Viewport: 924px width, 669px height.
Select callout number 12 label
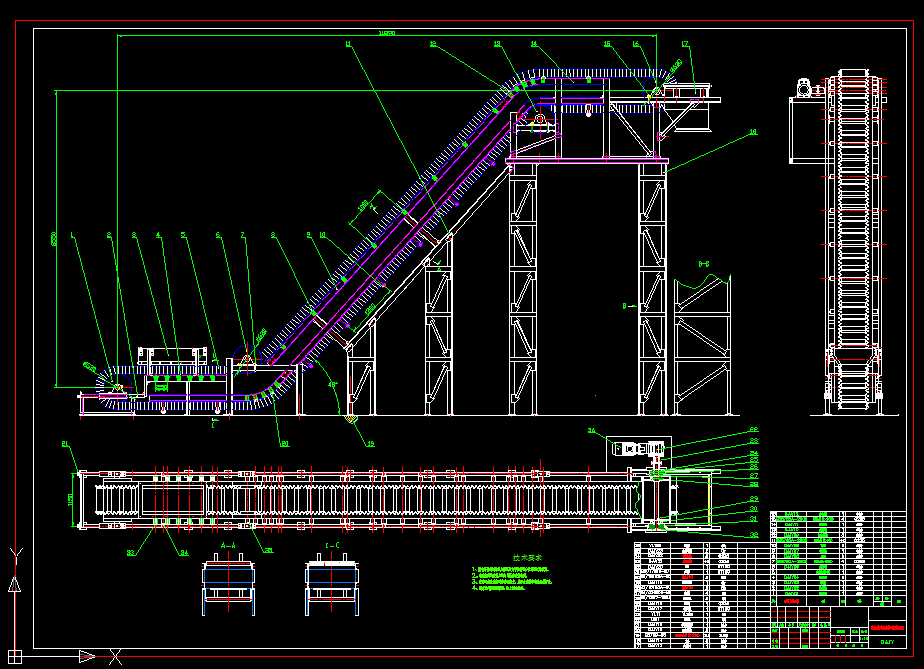(x=433, y=44)
